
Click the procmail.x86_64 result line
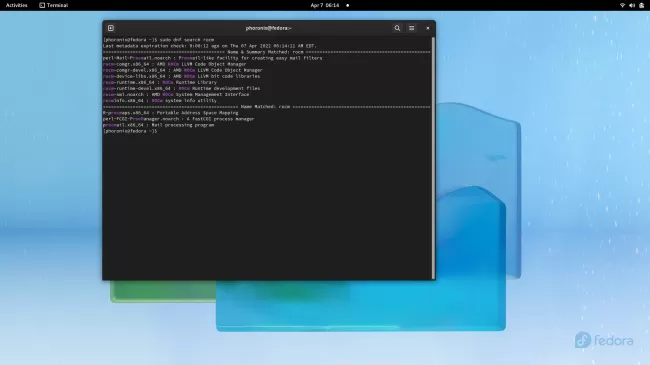tap(159, 125)
